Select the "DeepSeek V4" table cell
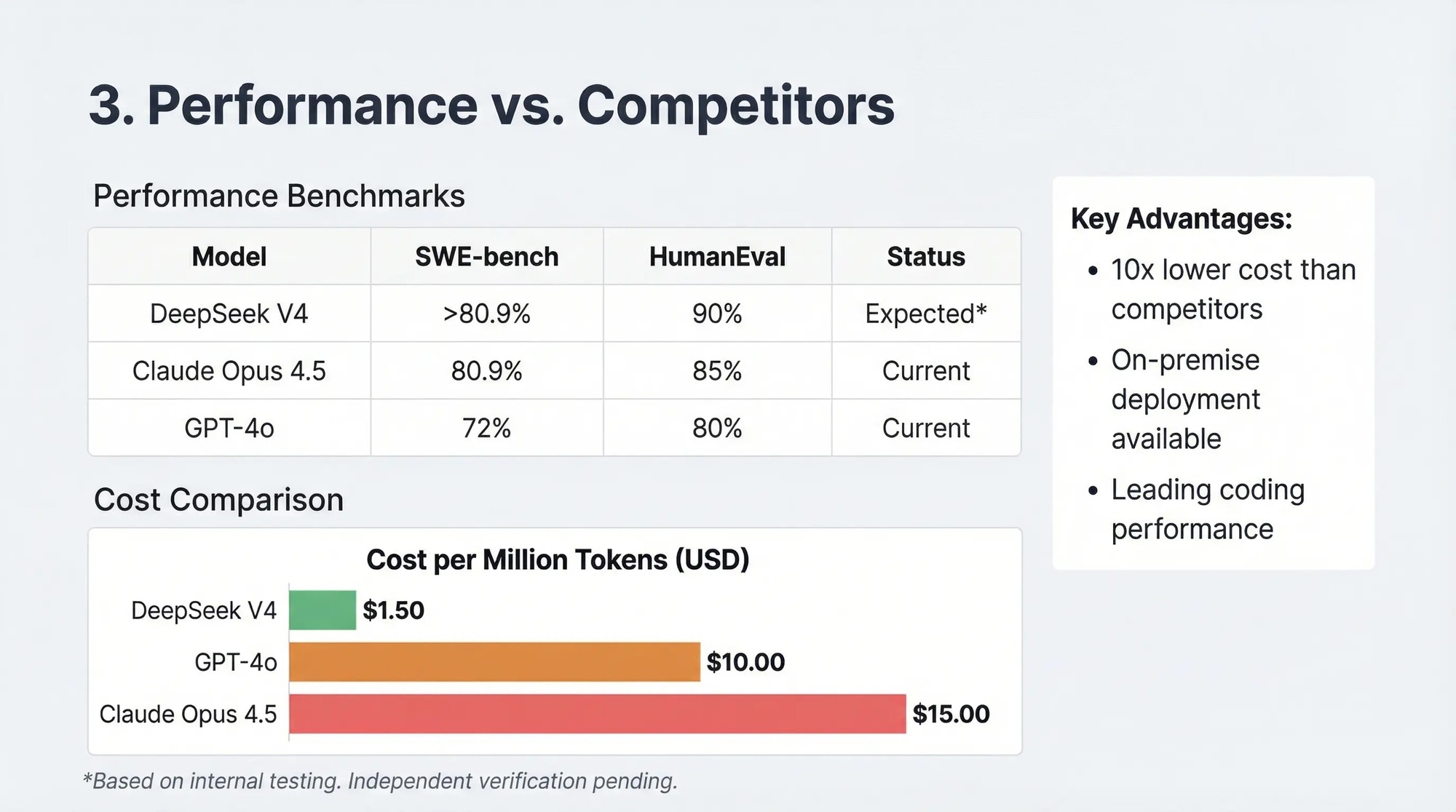This screenshot has width=1456, height=812. tap(229, 314)
